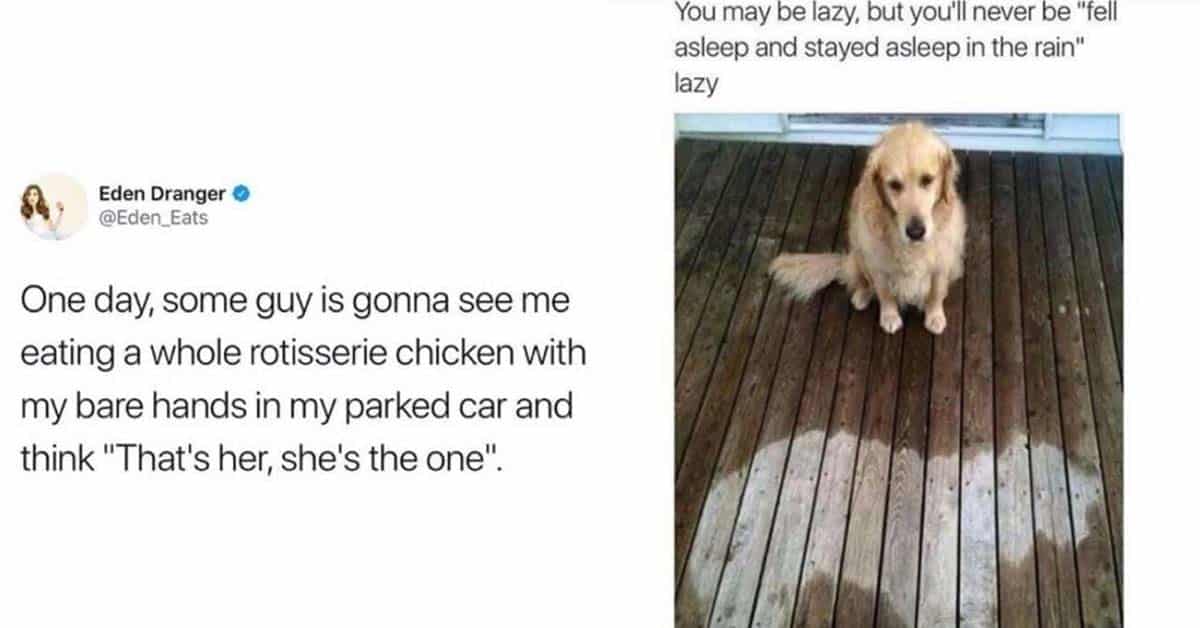Screen dimensions: 1200x628
Task: Click the blue verified badge
Action: pos(242,195)
